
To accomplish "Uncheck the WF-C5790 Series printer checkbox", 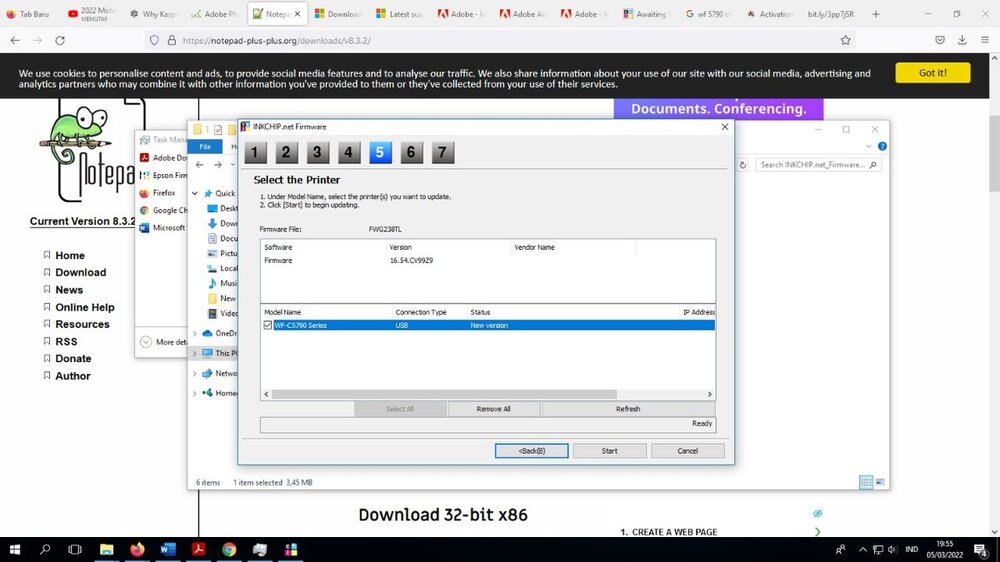I will (267, 325).
